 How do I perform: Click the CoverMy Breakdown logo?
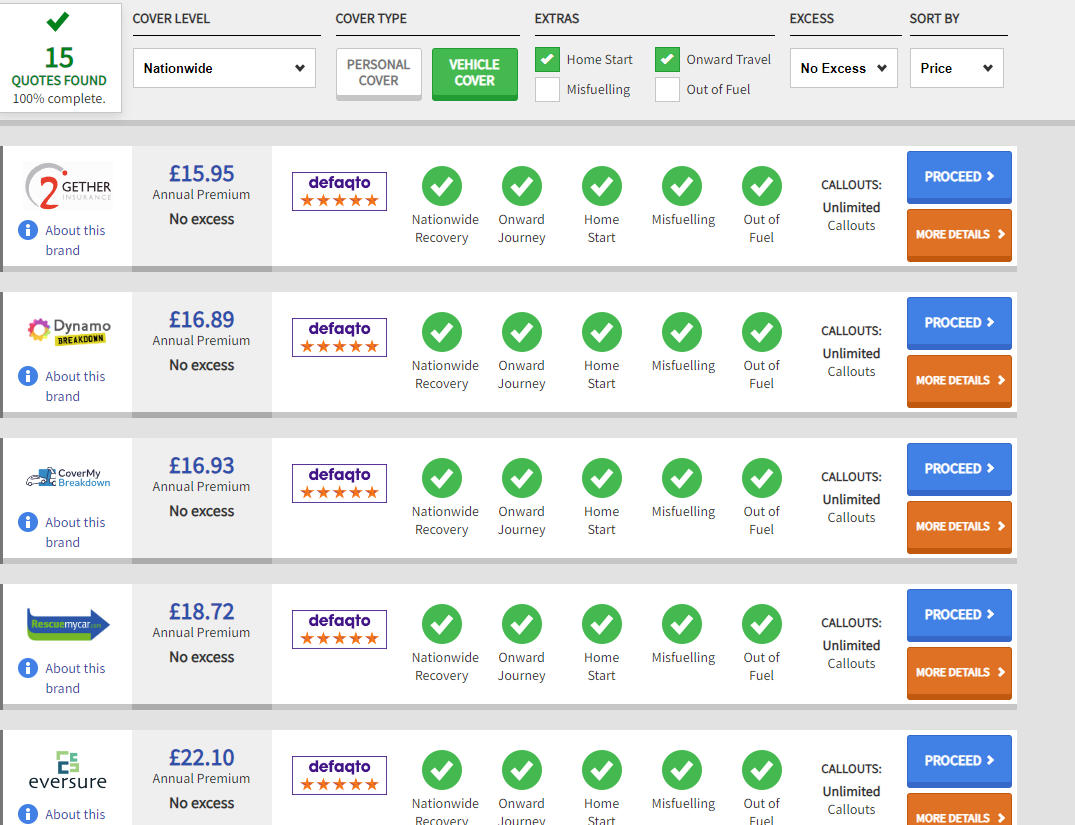(67, 478)
